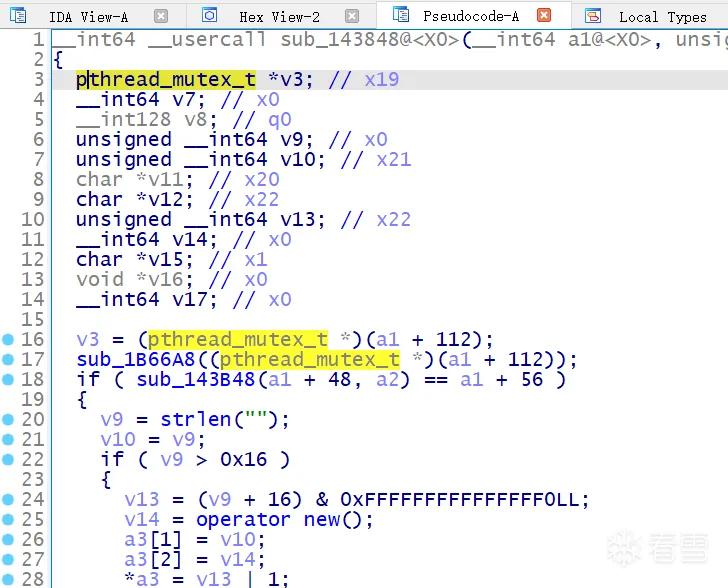Toggle breakpoint dot on line 20
This screenshot has height=588, width=728.
pos(8,419)
